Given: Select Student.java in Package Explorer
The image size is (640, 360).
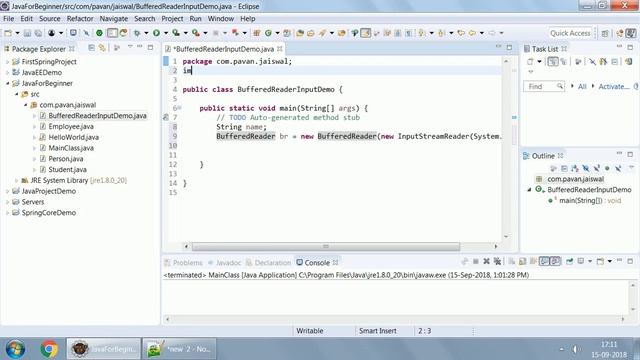Looking at the screenshot, I should (x=67, y=169).
